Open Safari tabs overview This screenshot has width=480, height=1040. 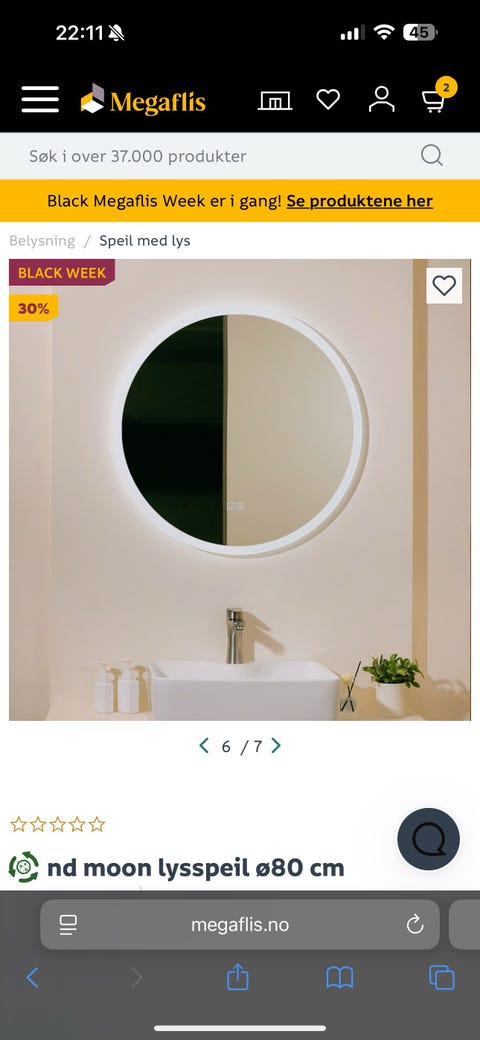click(x=442, y=978)
